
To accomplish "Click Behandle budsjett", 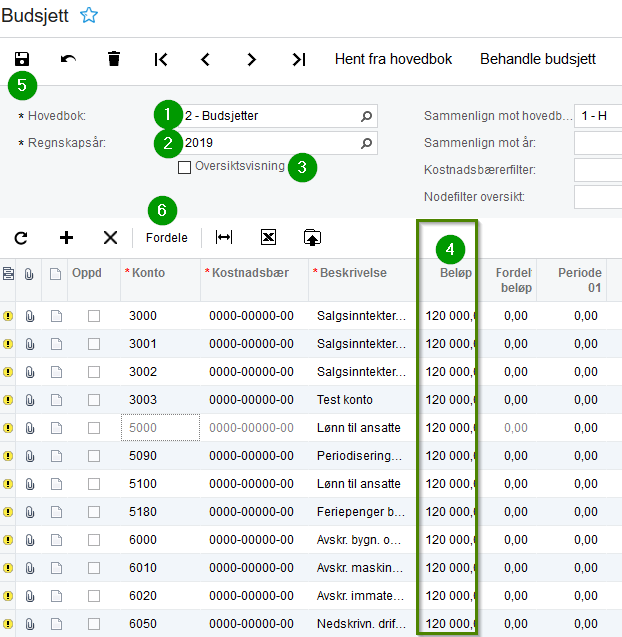I will click(x=538, y=59).
